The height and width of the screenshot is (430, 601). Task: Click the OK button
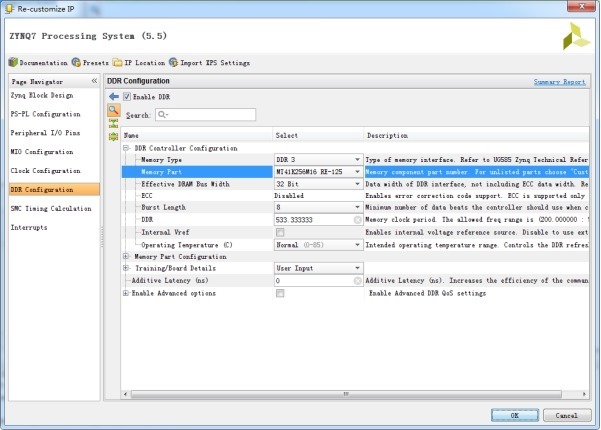tap(514, 415)
